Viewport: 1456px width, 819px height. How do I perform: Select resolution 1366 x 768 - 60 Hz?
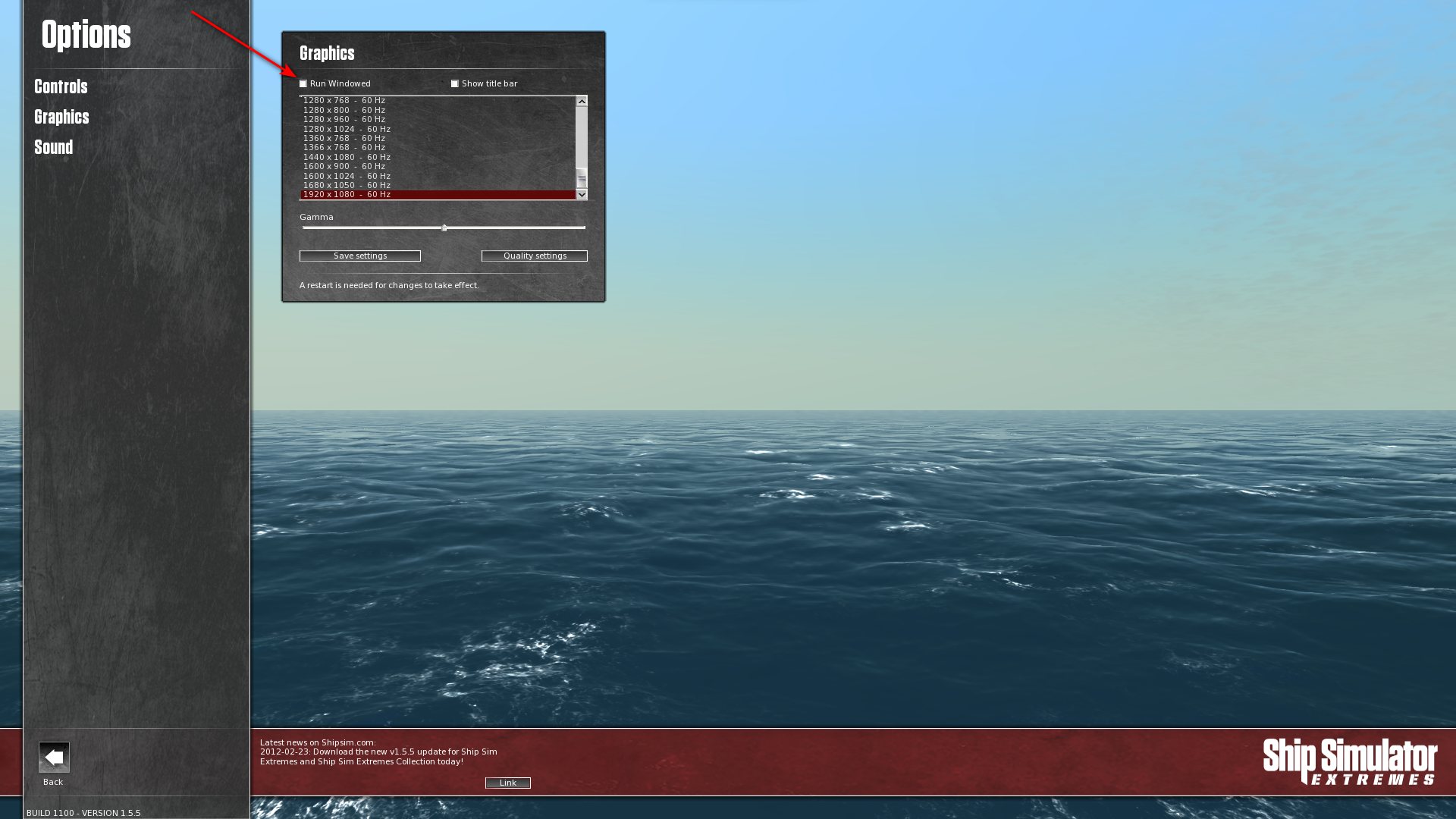coord(438,148)
